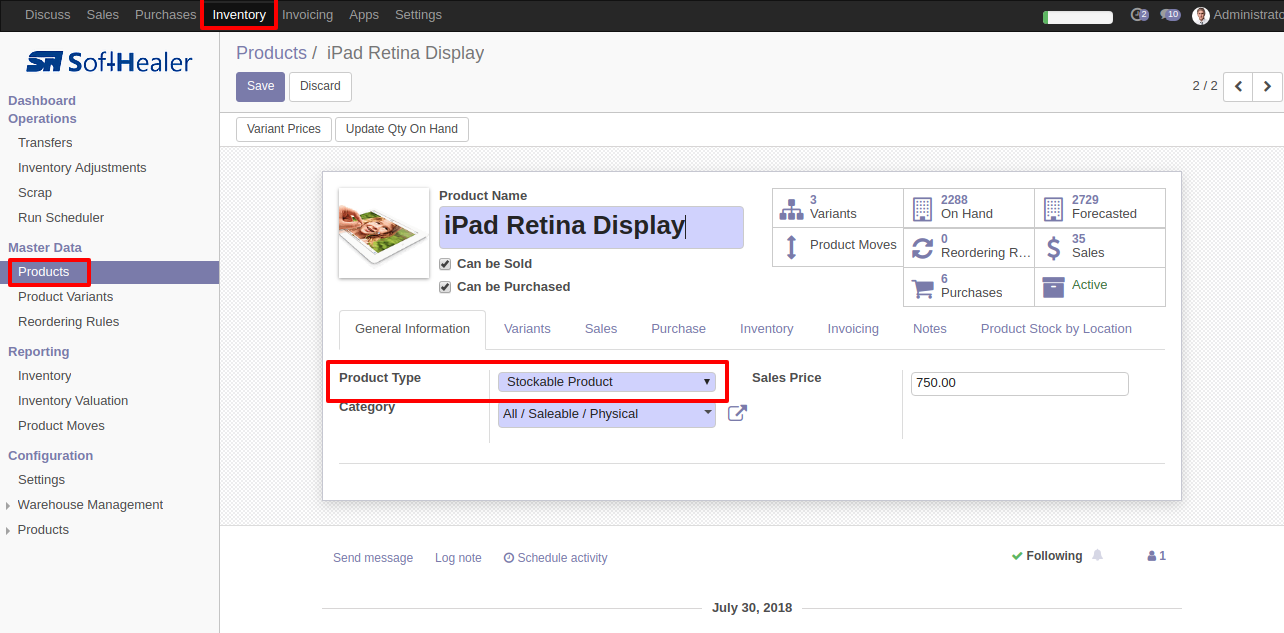The width and height of the screenshot is (1284, 633).
Task: Click the Save button
Action: [x=260, y=86]
